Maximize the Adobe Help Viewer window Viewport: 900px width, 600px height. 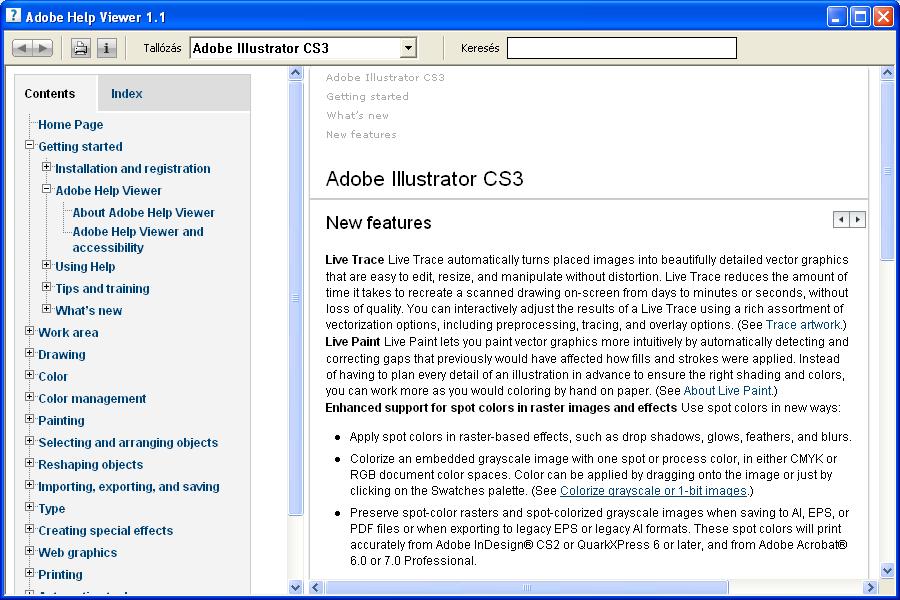click(860, 17)
